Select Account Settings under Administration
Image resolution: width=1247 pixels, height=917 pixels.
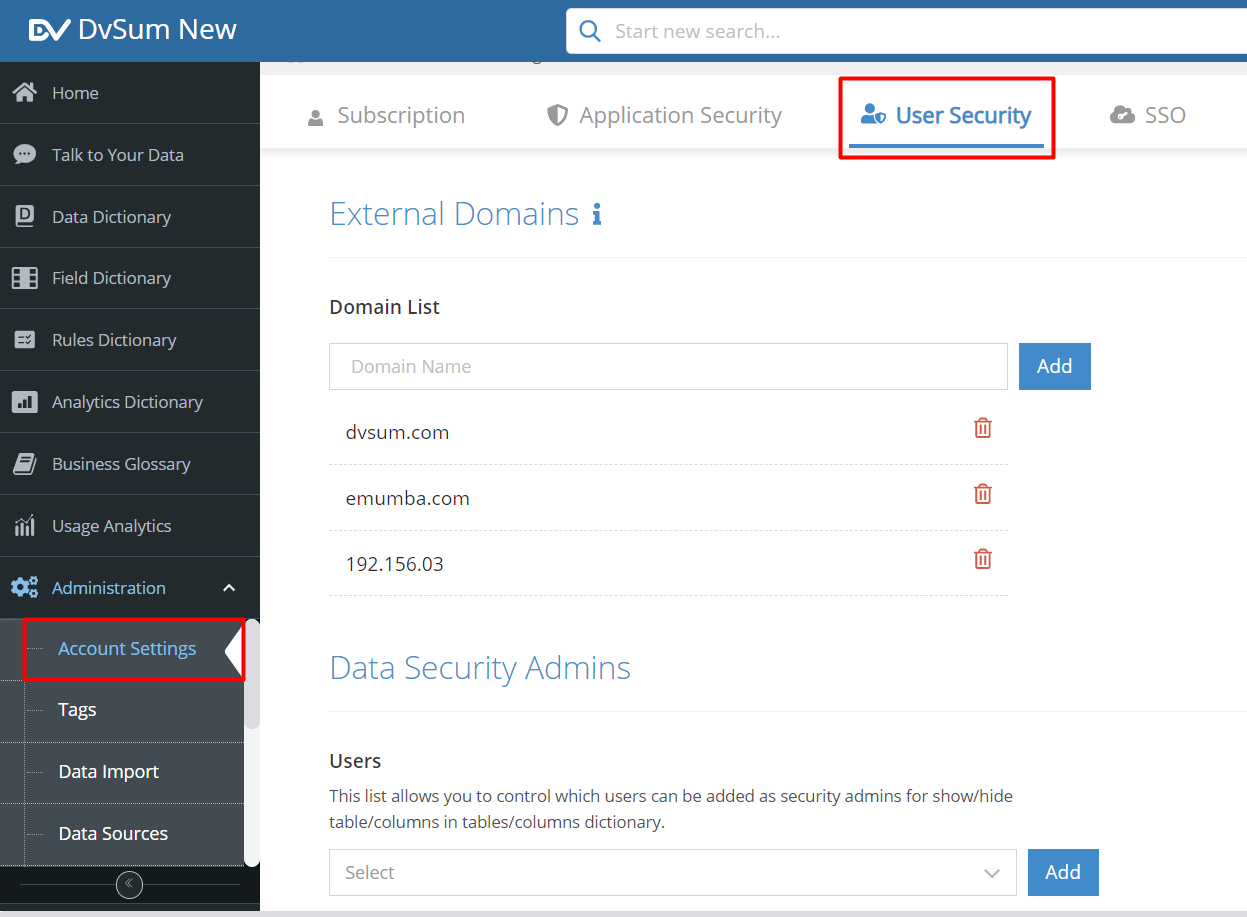click(x=127, y=649)
